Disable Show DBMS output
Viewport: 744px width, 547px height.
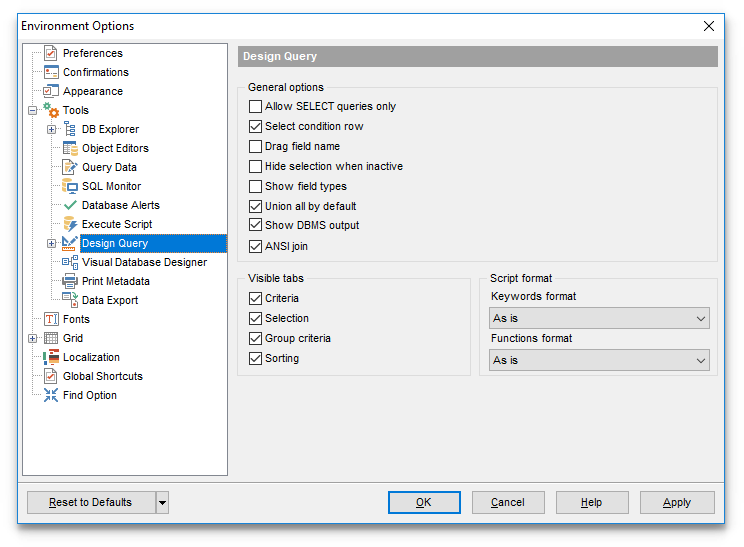pos(255,225)
